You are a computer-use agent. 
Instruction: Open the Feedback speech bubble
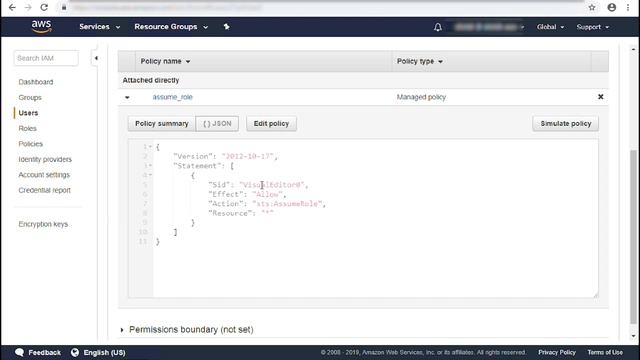[x=20, y=352]
